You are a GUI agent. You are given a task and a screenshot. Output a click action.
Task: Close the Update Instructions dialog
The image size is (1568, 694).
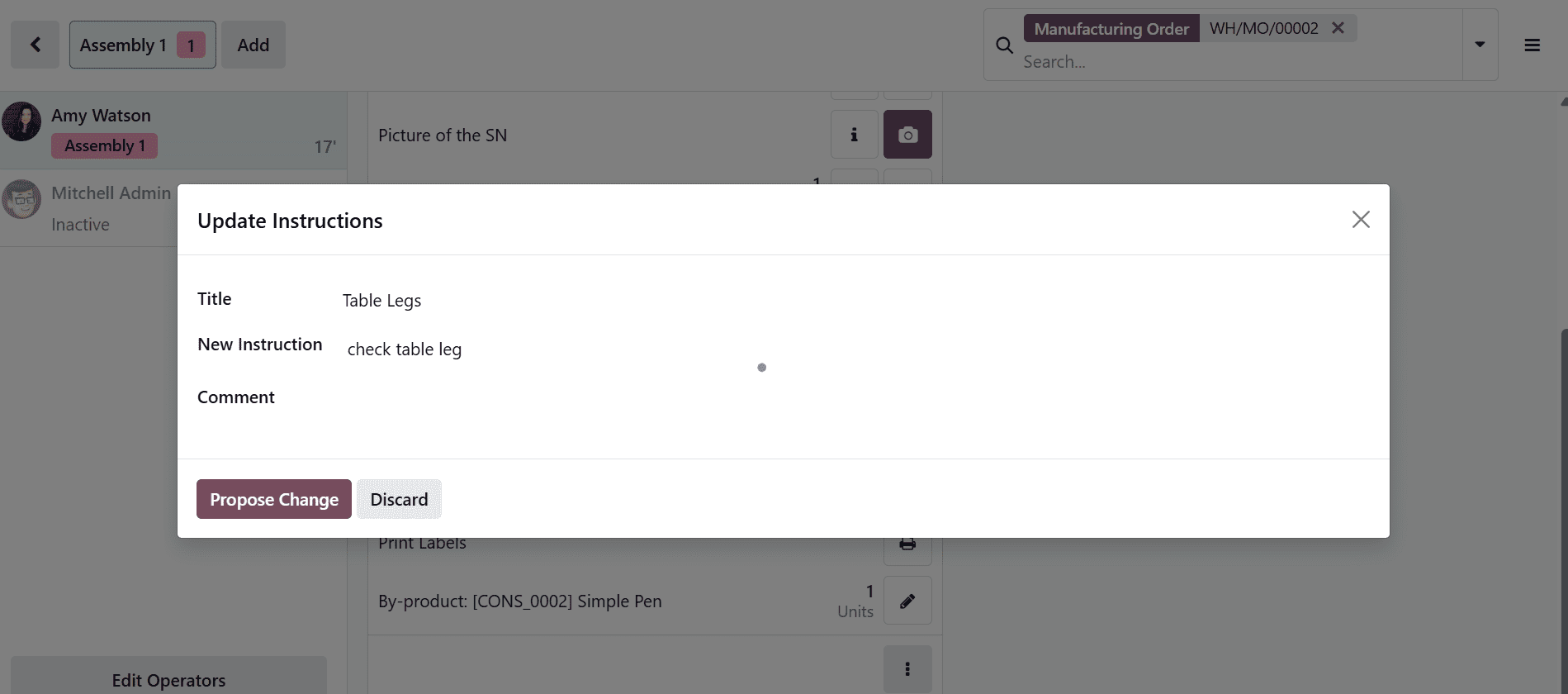point(1361,219)
